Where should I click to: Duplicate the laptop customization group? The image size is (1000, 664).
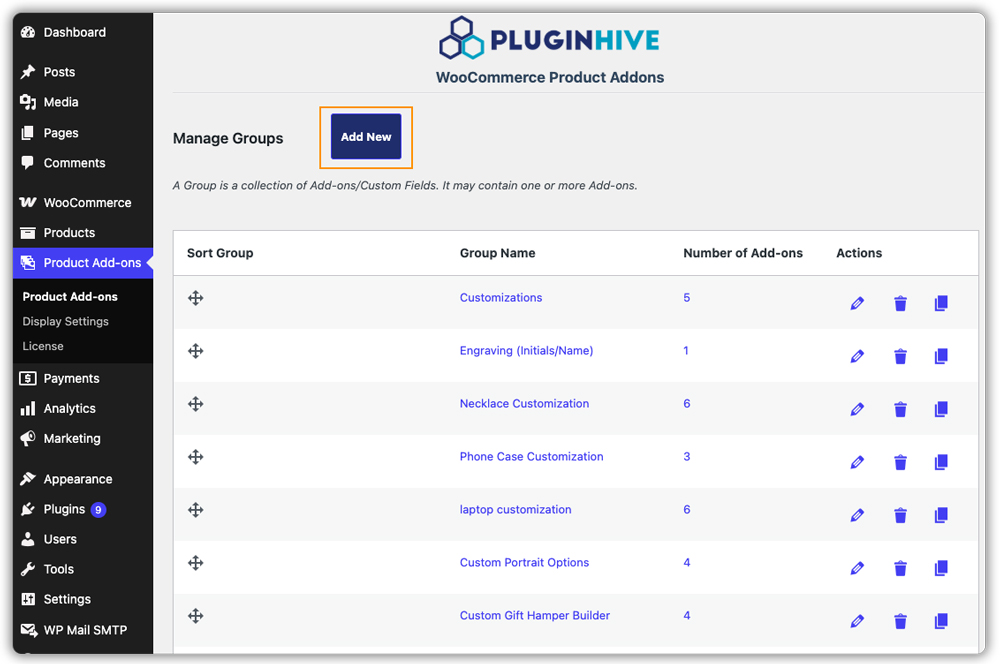coord(941,515)
